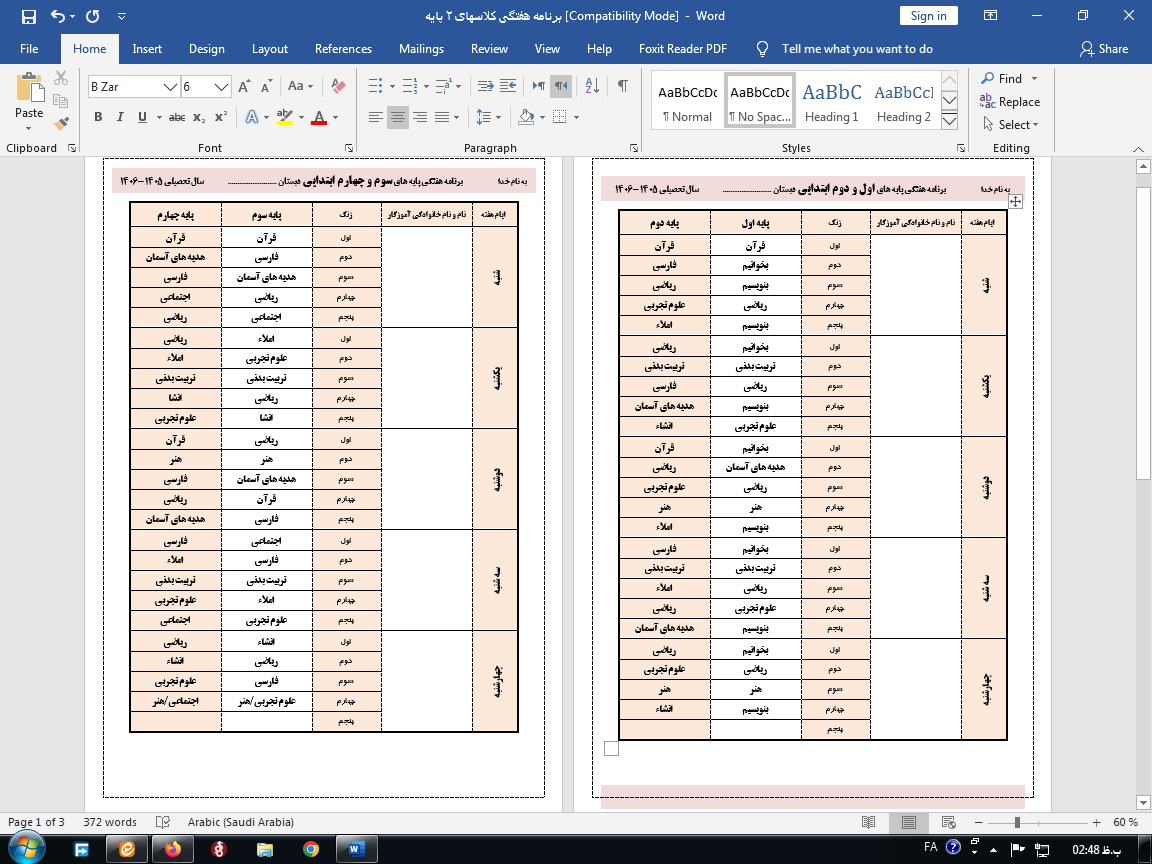Apply Clear All Formatting eraser icon

[x=338, y=86]
